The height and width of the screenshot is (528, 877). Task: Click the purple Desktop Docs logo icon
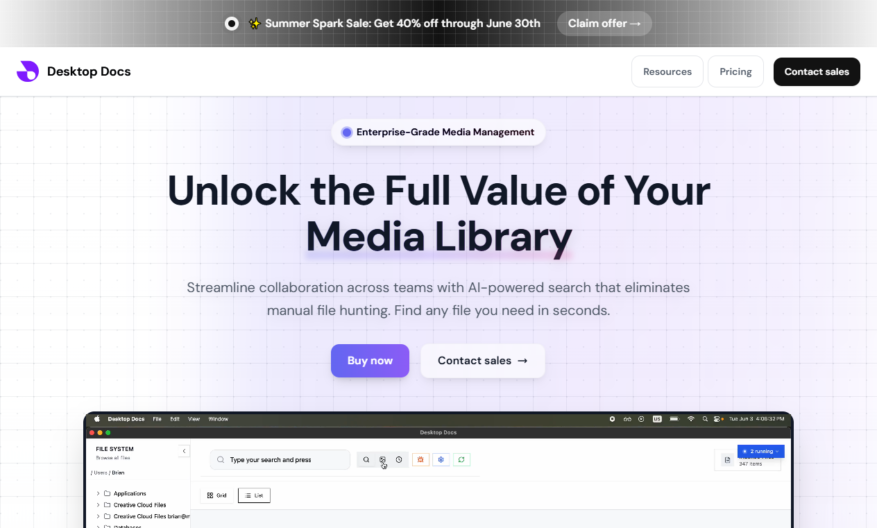(27, 71)
